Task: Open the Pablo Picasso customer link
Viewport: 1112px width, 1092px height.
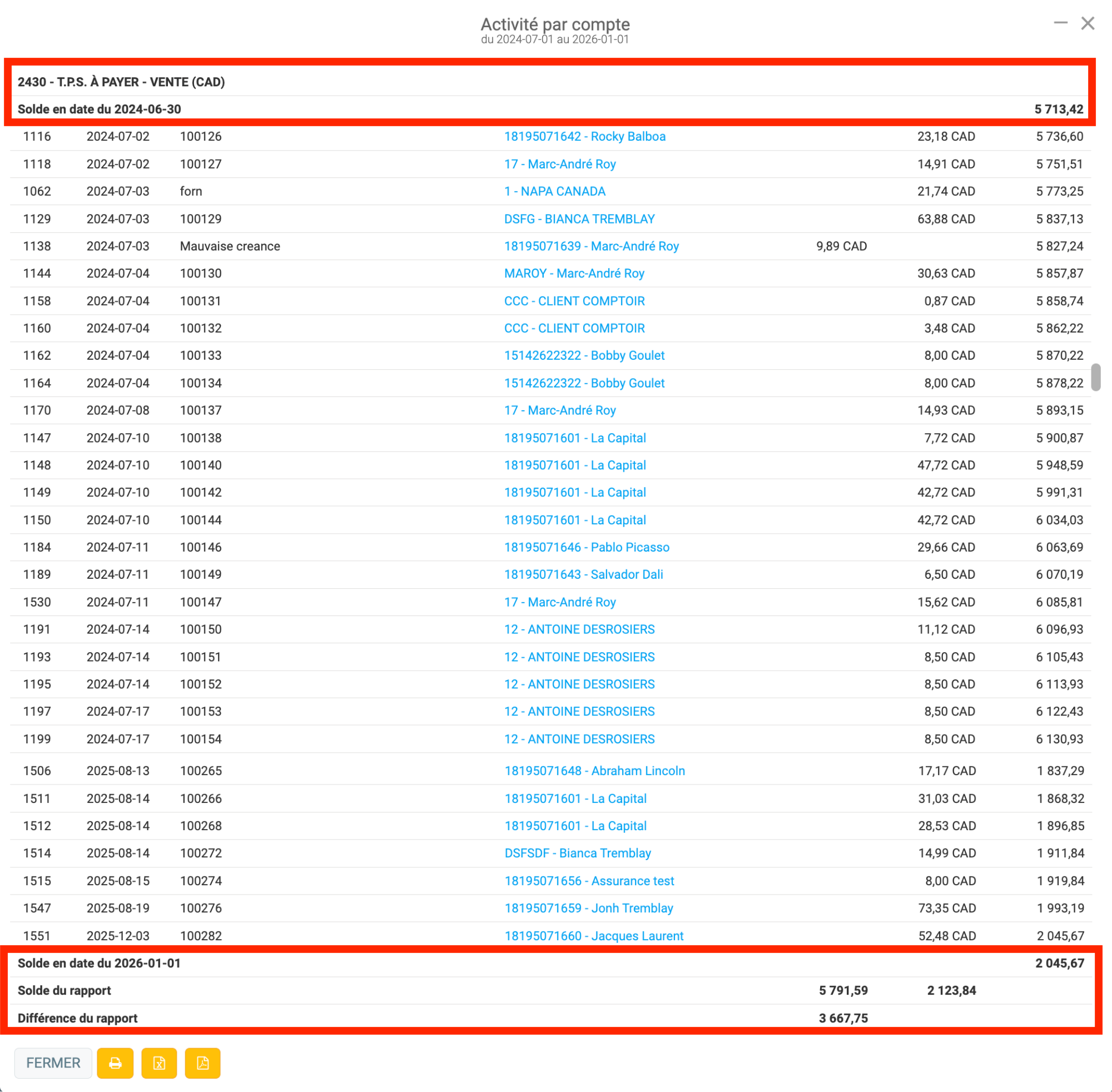Action: [x=587, y=547]
